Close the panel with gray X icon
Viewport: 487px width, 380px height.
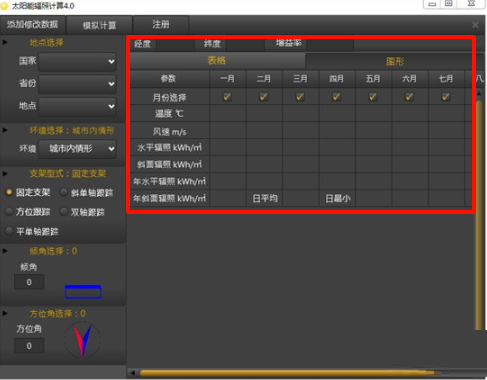click(x=475, y=25)
